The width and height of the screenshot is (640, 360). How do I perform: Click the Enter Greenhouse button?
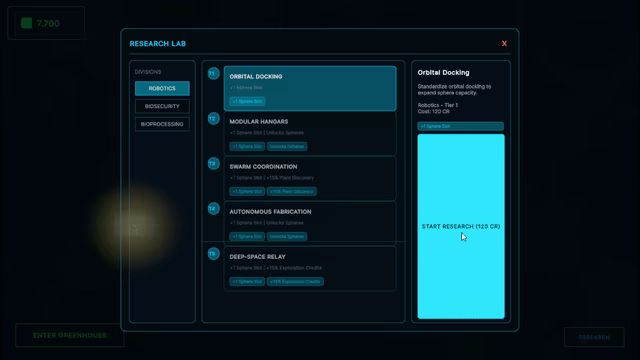click(70, 335)
